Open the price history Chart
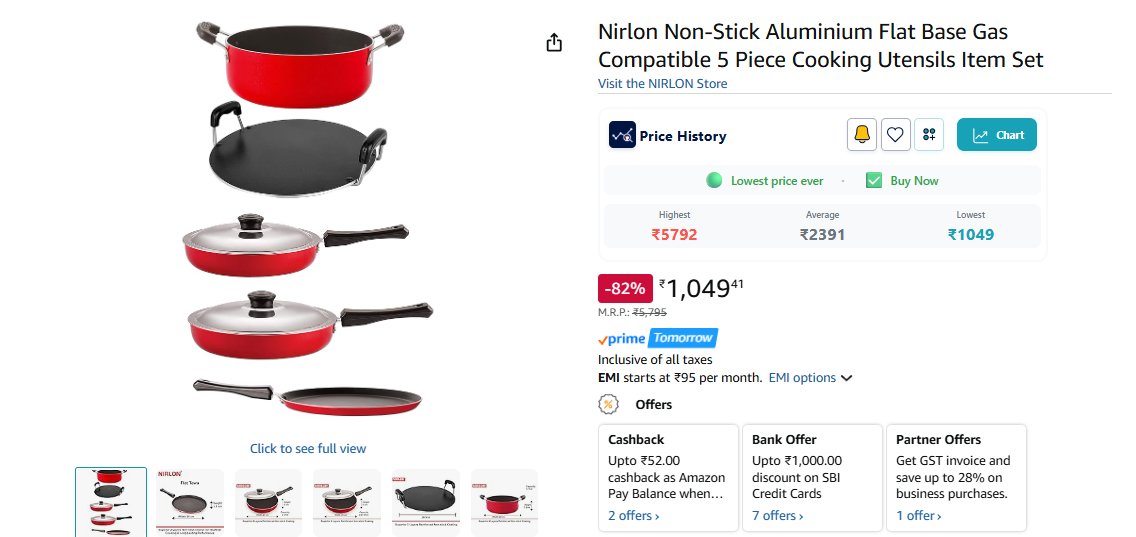 pos(997,135)
